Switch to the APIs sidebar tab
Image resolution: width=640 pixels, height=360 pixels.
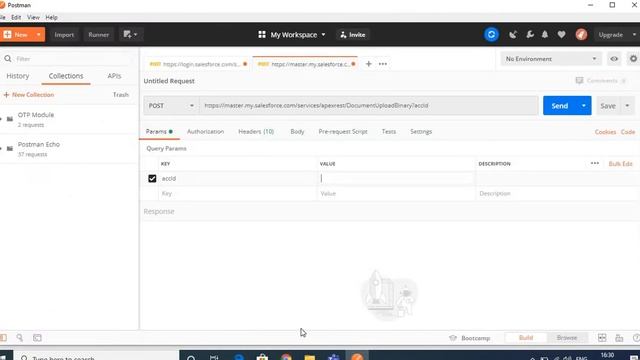click(x=114, y=76)
